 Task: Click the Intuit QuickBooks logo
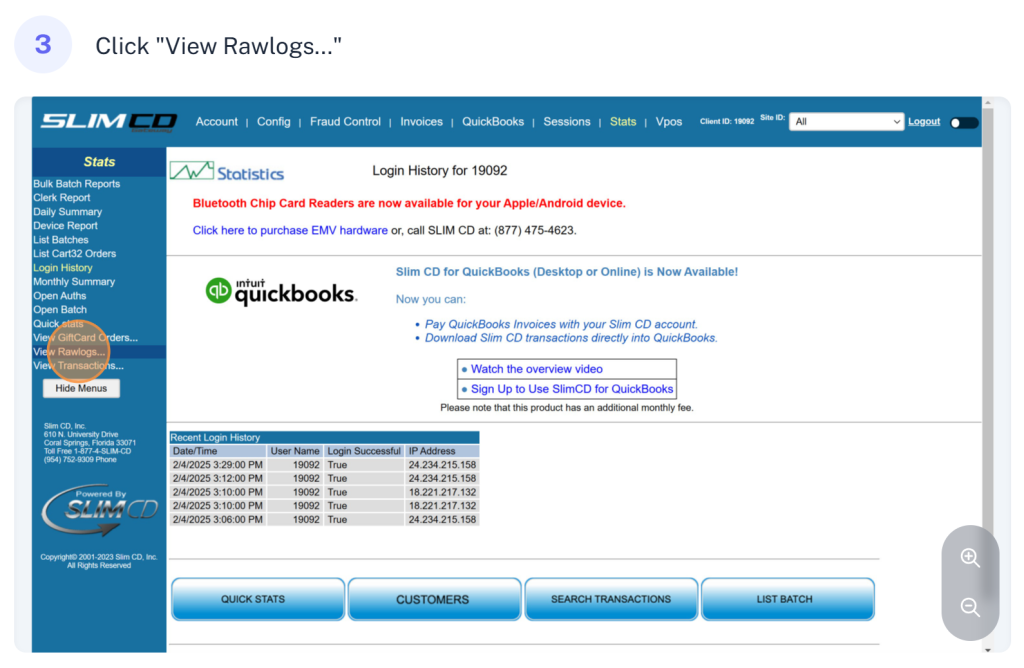coord(281,291)
